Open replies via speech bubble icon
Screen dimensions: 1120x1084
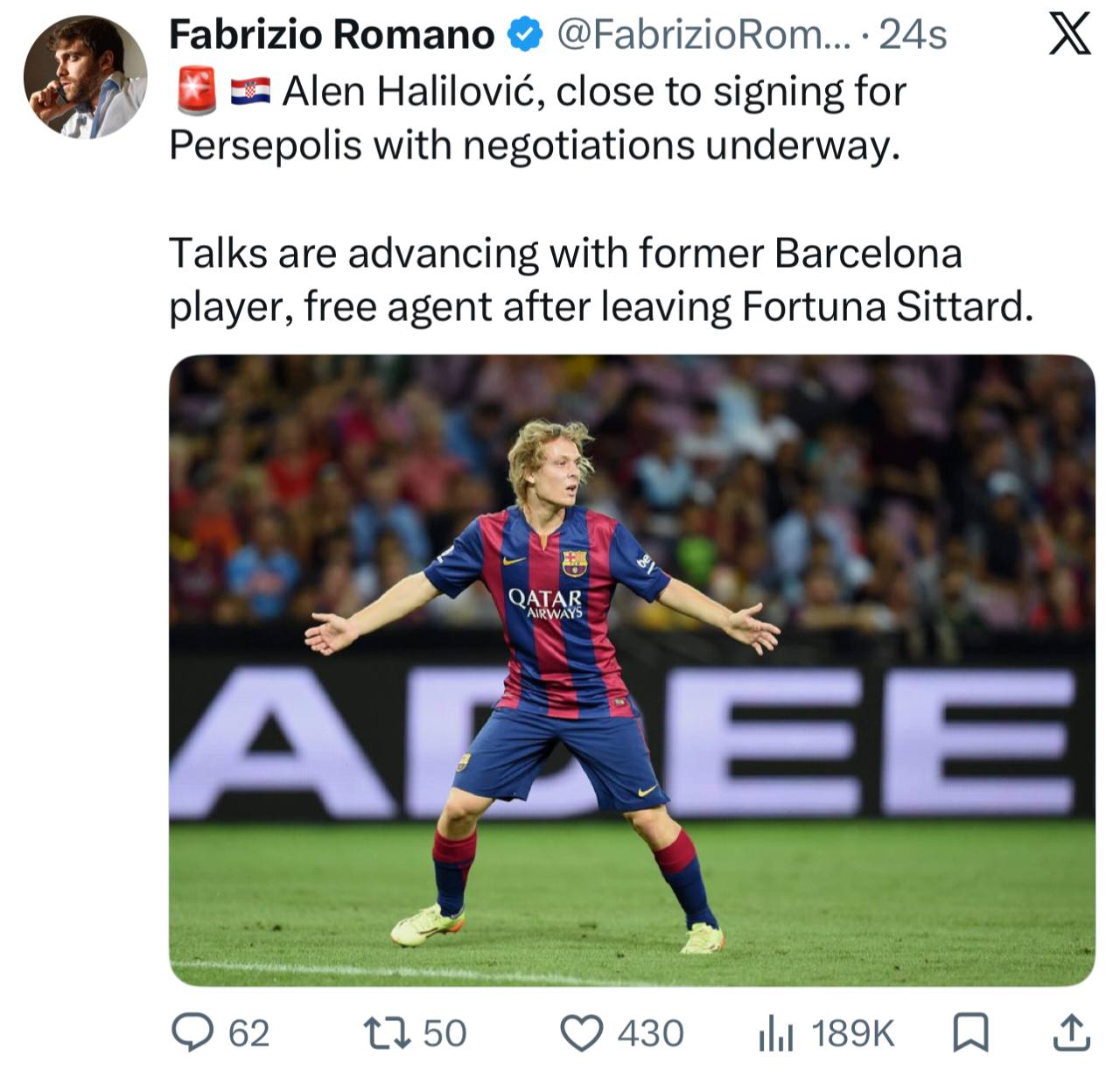point(192,1033)
